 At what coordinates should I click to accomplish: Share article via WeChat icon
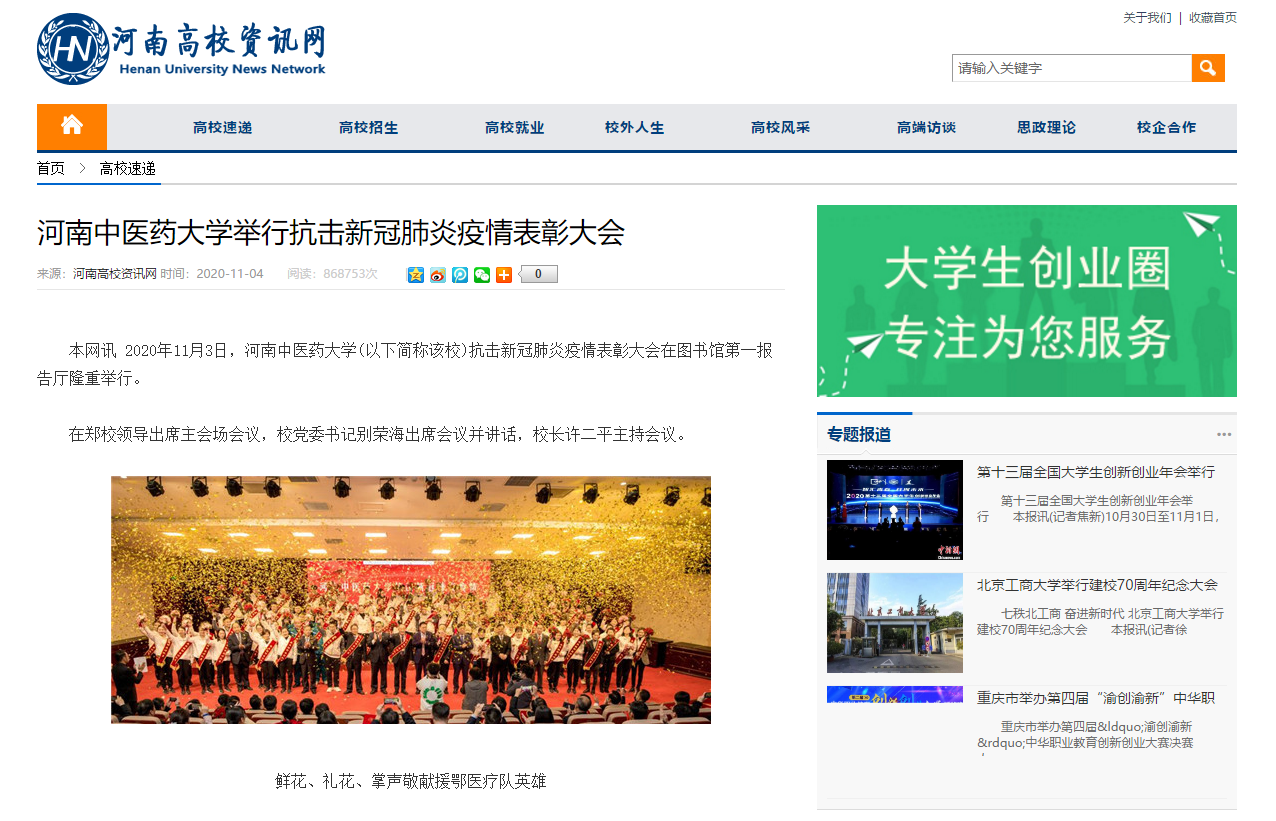[x=482, y=274]
